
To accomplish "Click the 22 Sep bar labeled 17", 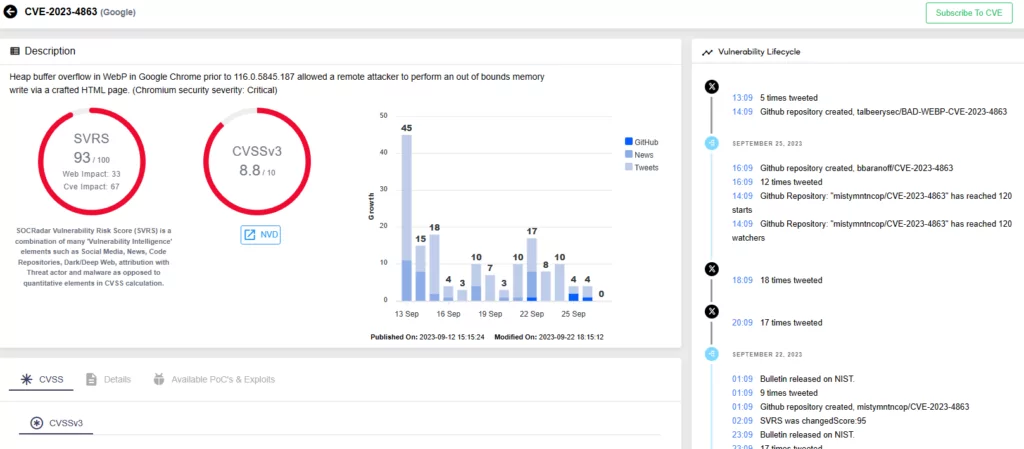I will click(x=532, y=270).
